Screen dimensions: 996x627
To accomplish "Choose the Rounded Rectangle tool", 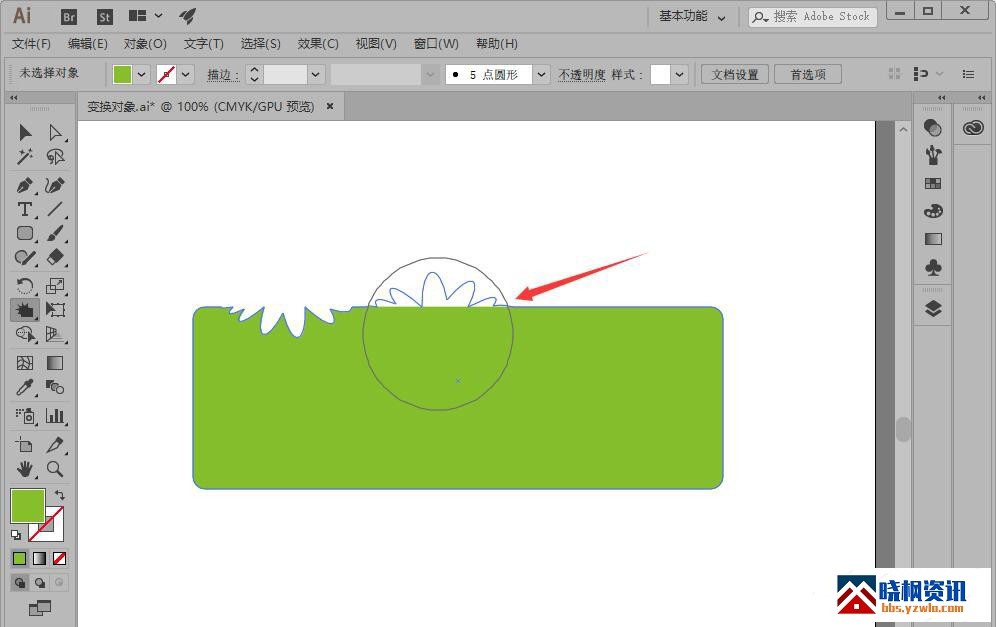I will (x=25, y=233).
